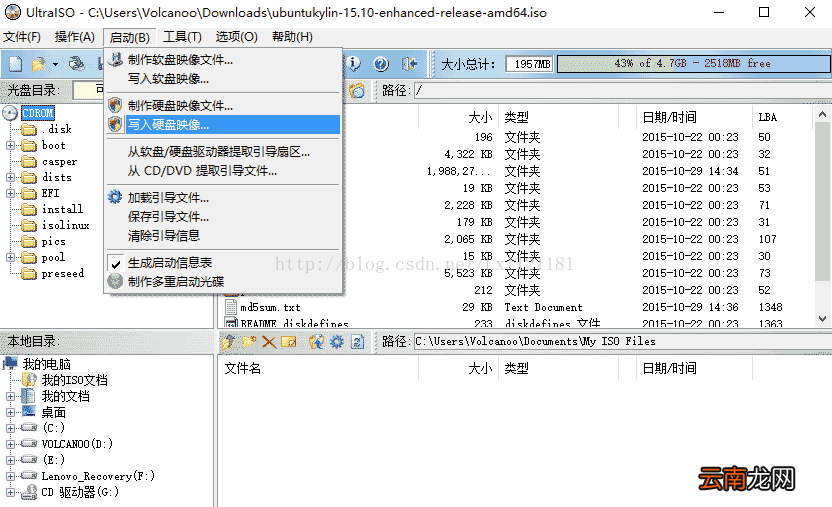Viewport: 832px width, 507px height.
Task: Select the casper folder in tree
Action: 59,161
